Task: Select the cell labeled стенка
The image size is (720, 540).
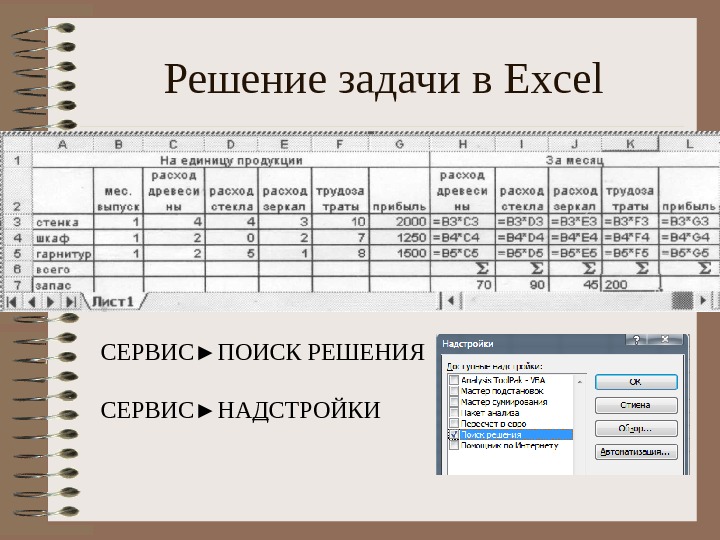Action: 62,222
